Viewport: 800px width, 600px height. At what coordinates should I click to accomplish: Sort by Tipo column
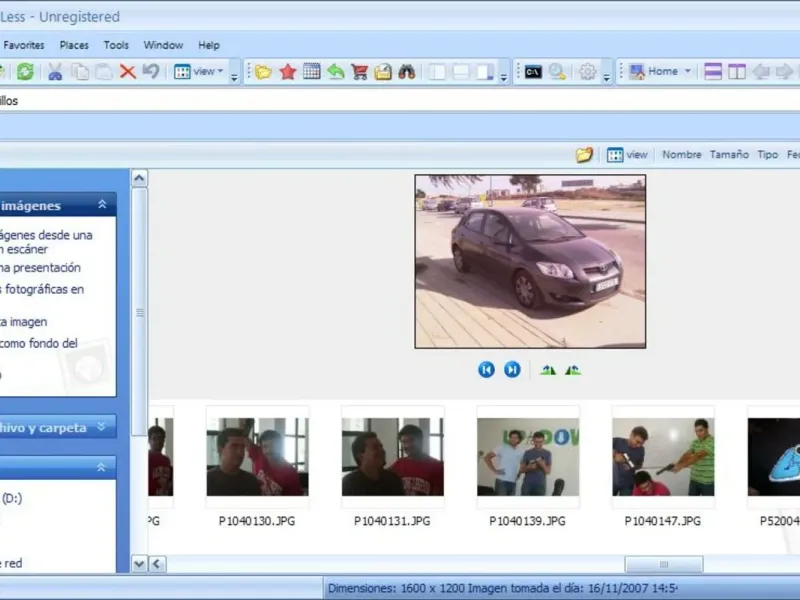coord(767,155)
